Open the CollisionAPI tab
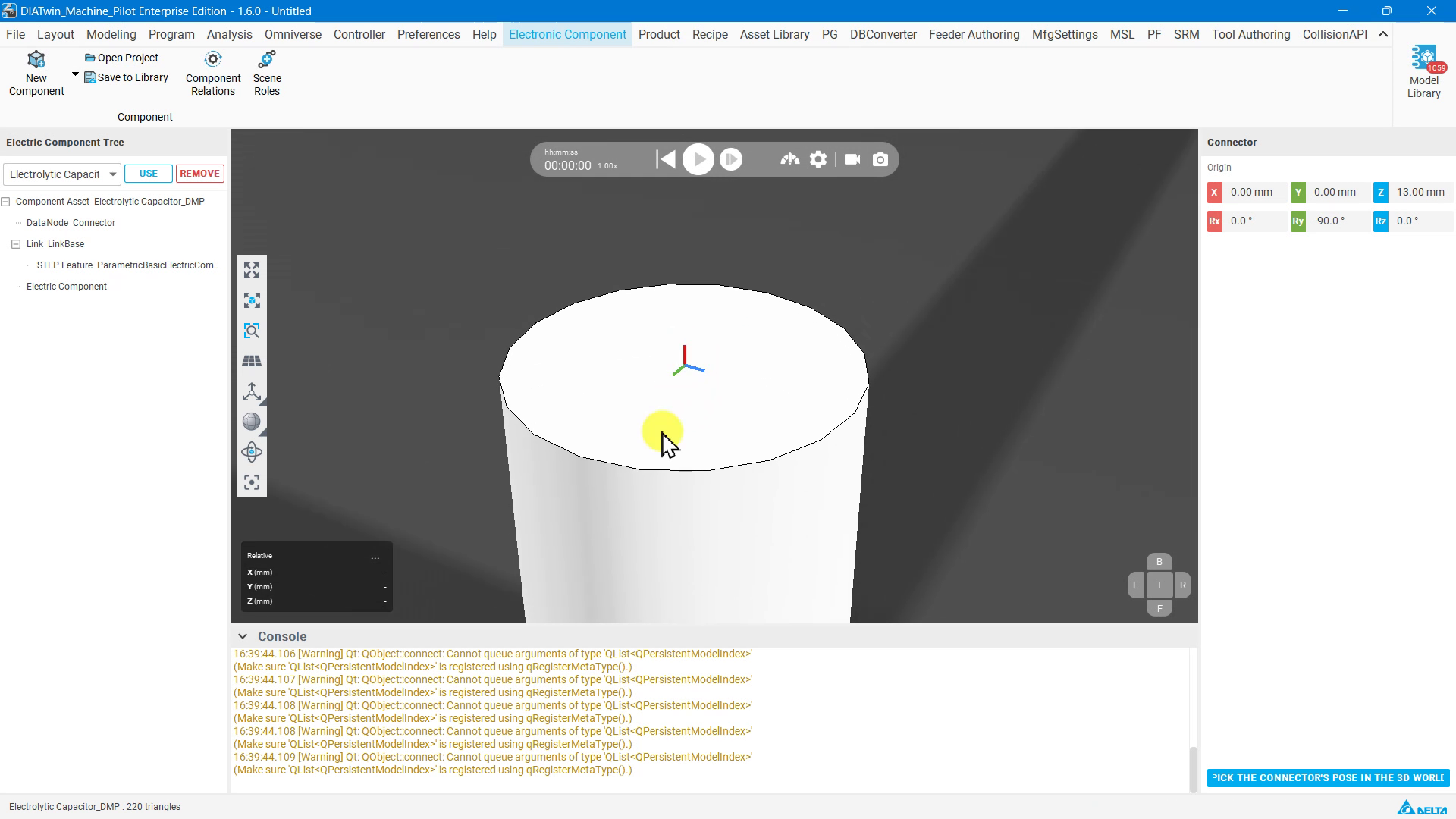Viewport: 1456px width, 819px height. tap(1335, 34)
